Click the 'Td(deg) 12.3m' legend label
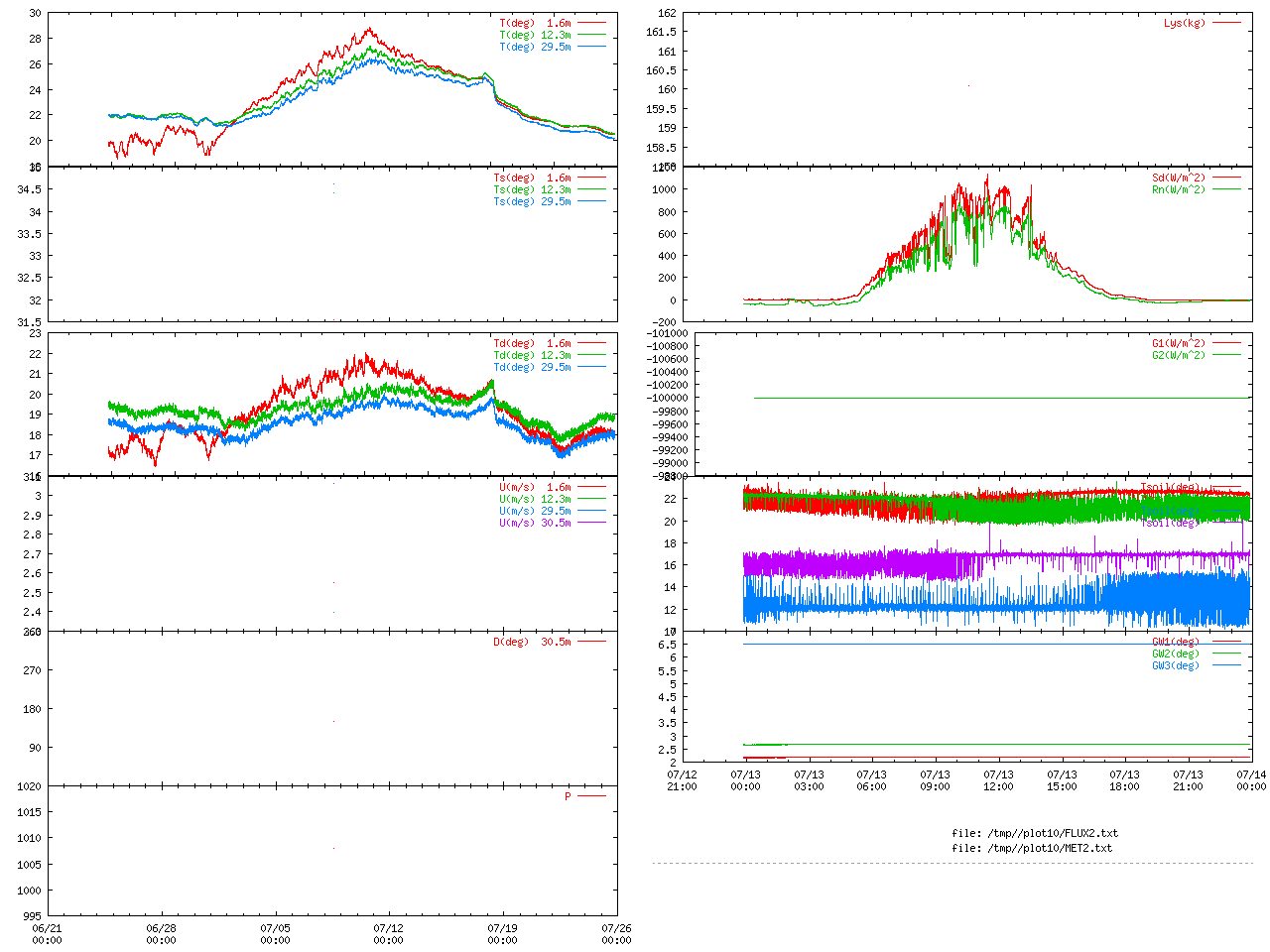 [532, 355]
